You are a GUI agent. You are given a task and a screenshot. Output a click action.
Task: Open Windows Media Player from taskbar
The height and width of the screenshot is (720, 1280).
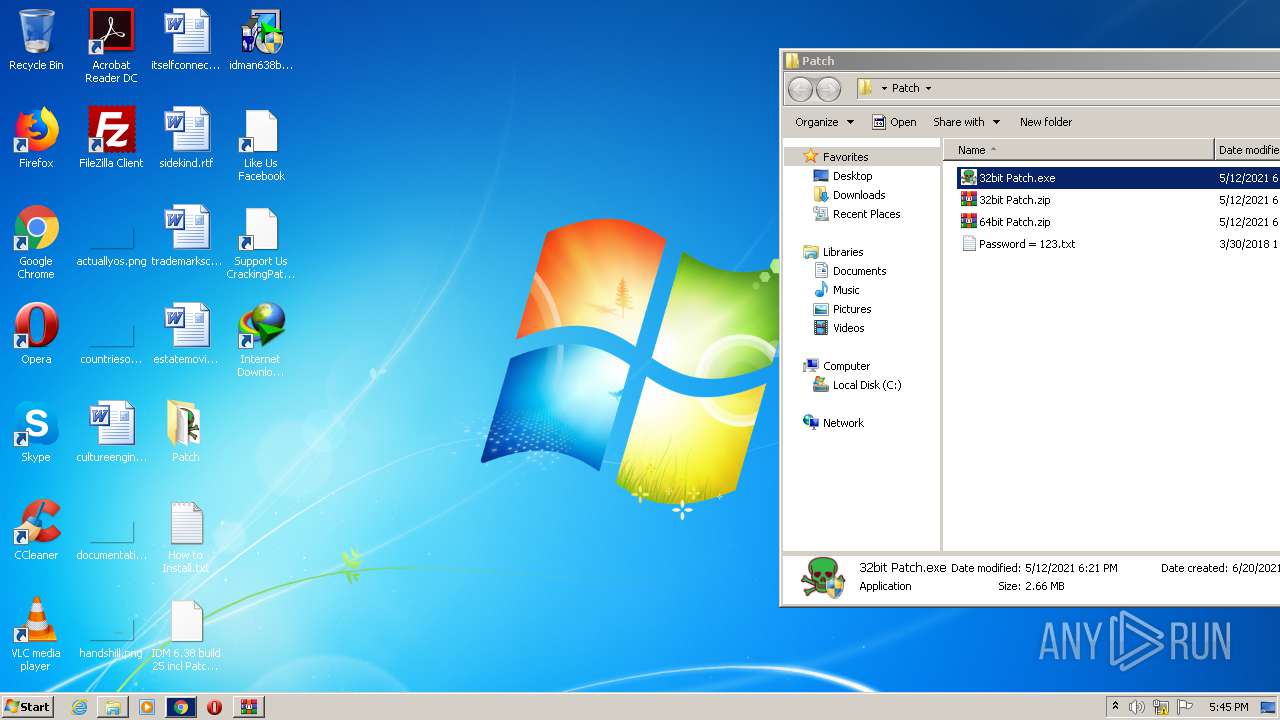click(x=147, y=707)
